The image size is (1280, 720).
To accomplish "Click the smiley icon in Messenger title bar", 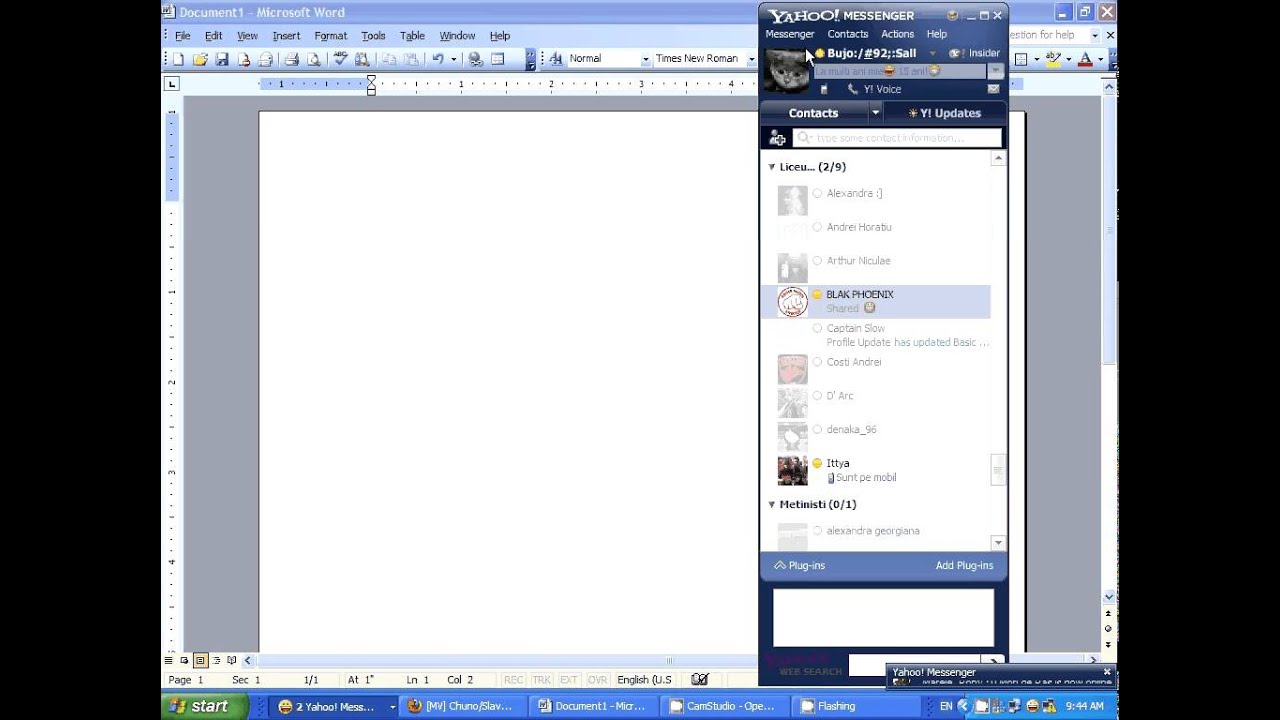I will pyautogui.click(x=952, y=15).
